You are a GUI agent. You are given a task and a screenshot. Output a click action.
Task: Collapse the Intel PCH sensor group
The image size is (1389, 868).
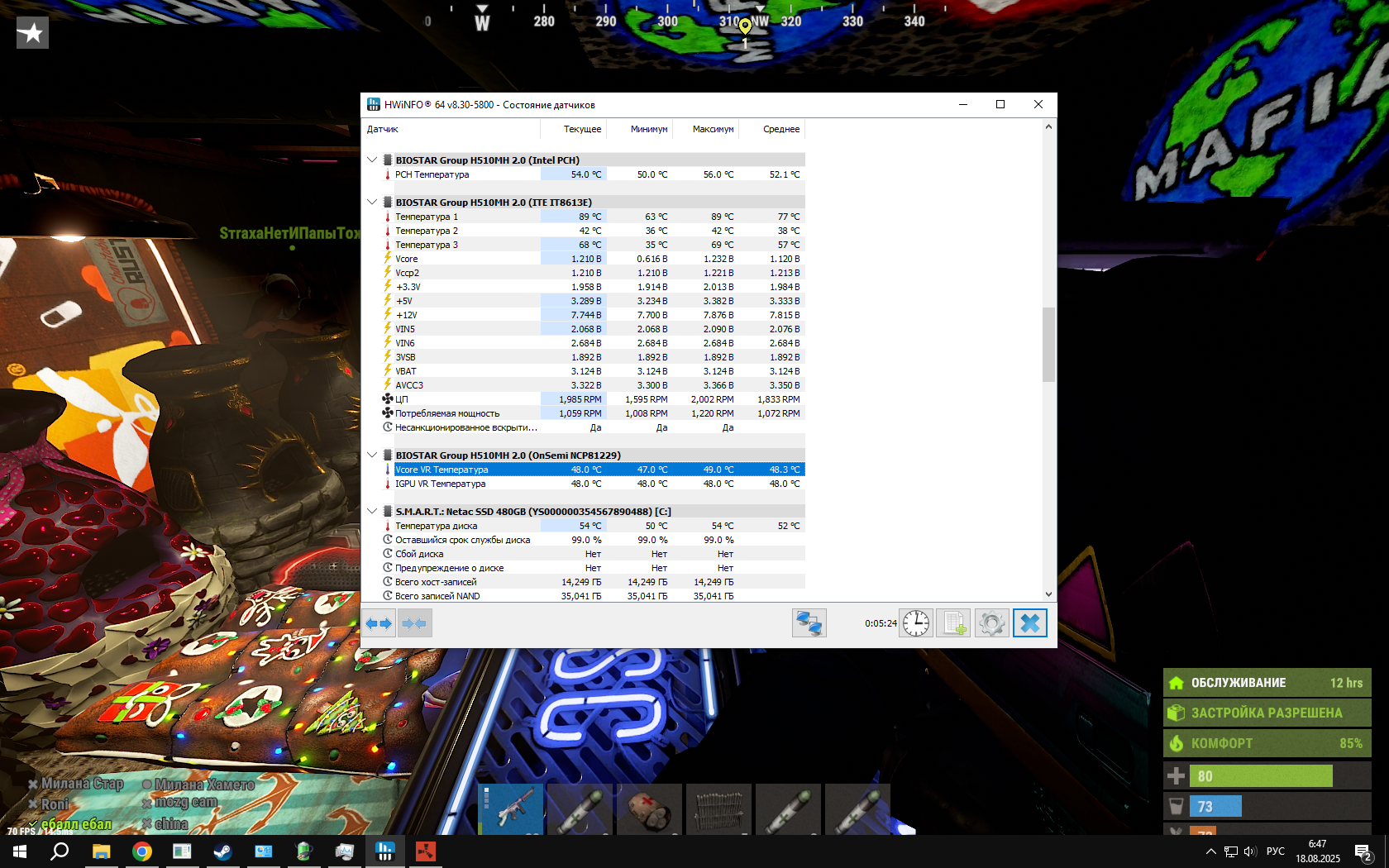pos(372,160)
